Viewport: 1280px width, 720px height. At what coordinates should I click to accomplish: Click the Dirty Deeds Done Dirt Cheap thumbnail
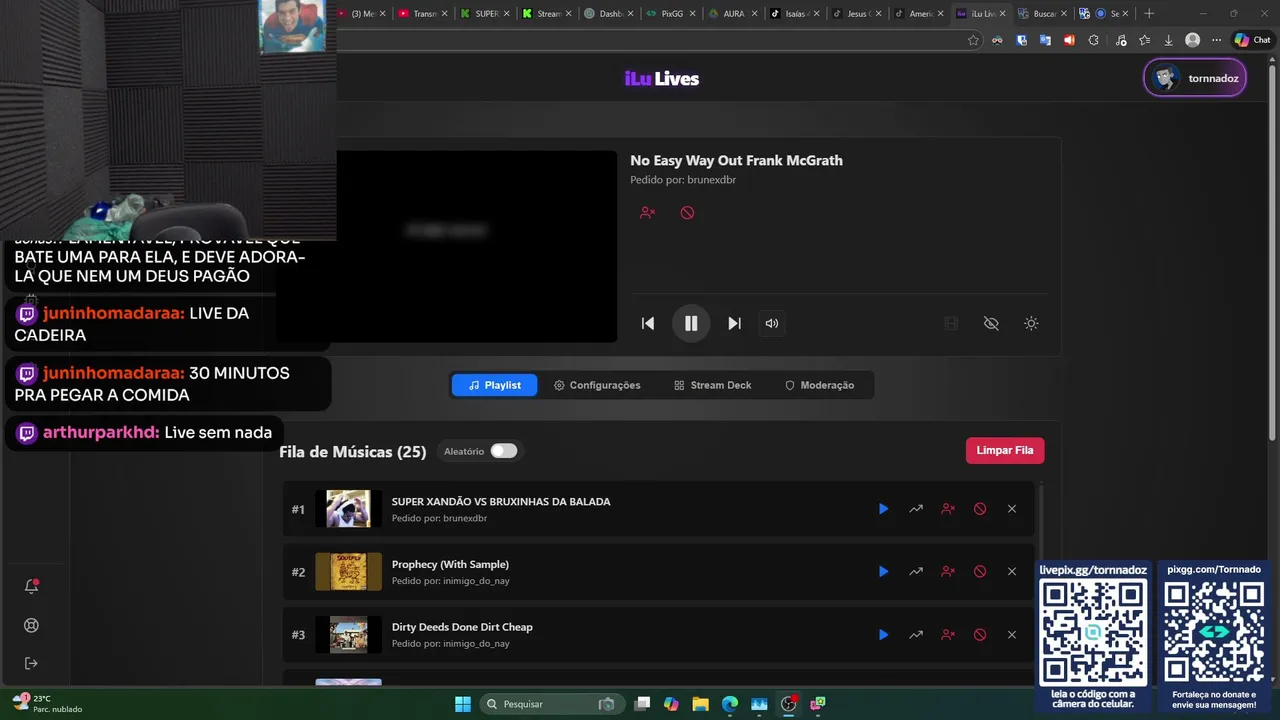pyautogui.click(x=348, y=635)
